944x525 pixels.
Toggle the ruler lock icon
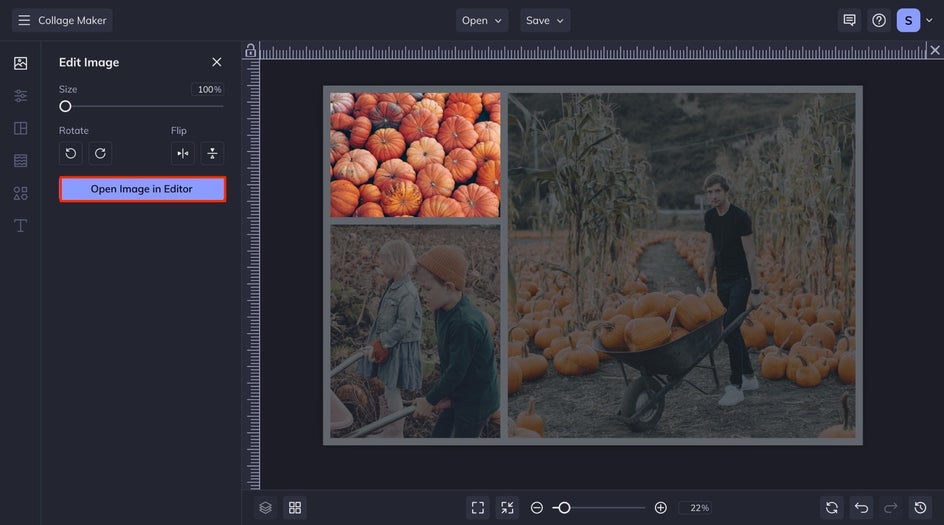click(250, 50)
